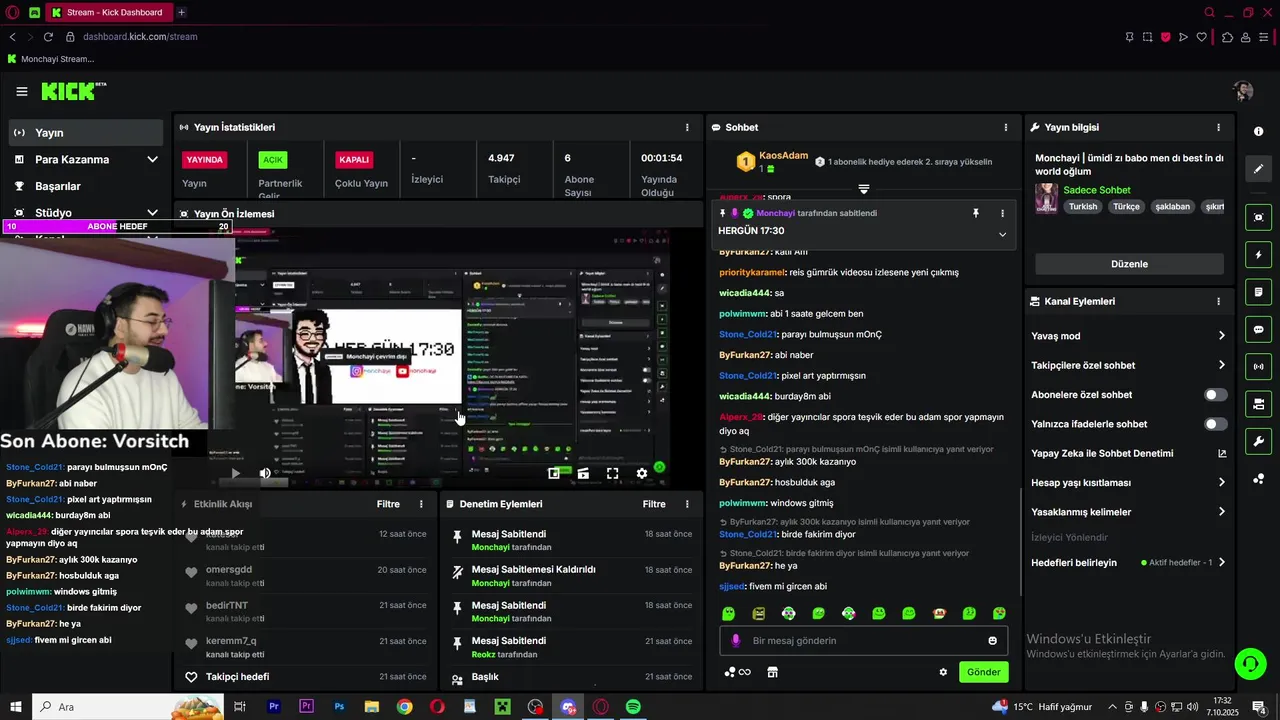Image resolution: width=1280 pixels, height=720 pixels.
Task: Open Filtre in Denetim Eylemleri panel
Action: coord(654,504)
